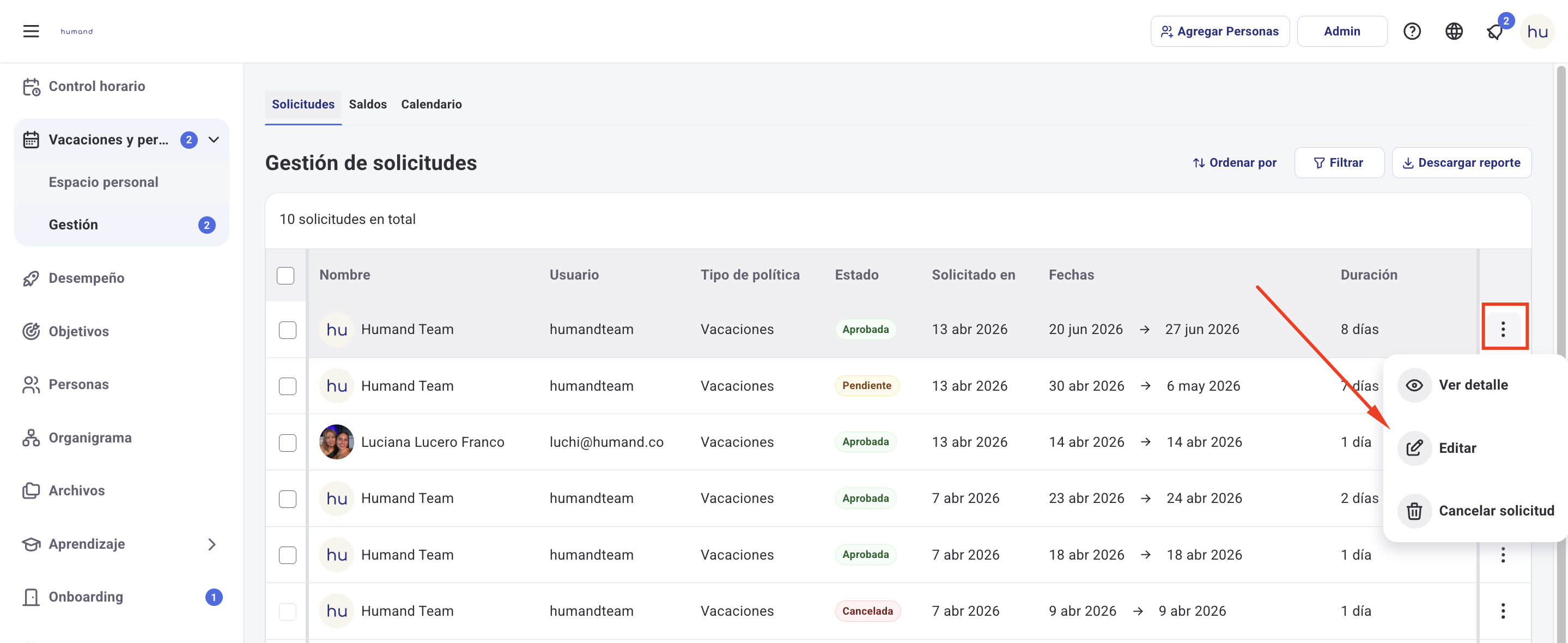Open the hu profile avatar top right
Screen dimensions: 1568x643
tap(1537, 32)
